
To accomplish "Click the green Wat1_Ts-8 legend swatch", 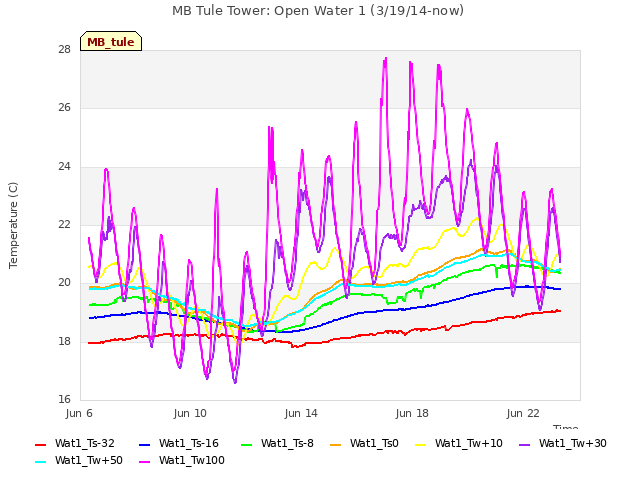I will 247,444.
